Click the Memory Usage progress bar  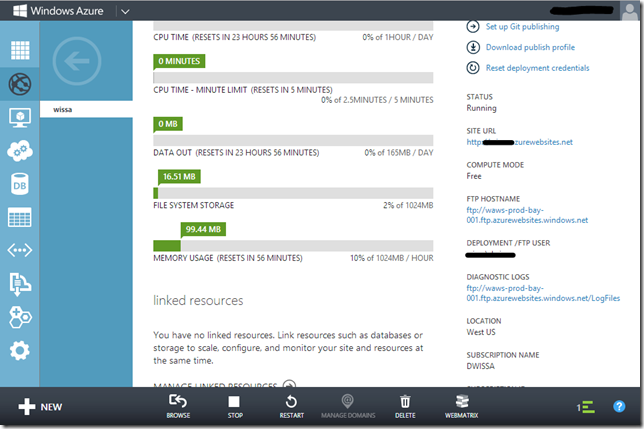[x=293, y=245]
